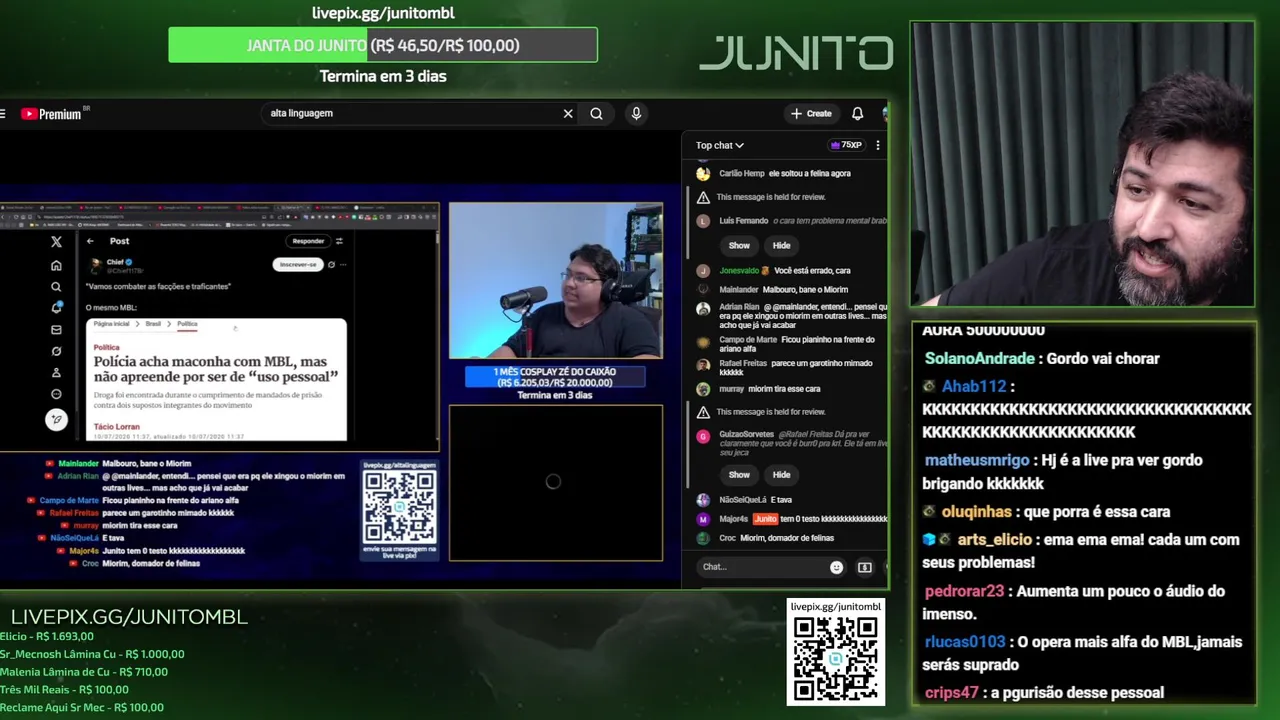Screen dimensions: 1280x720
Task: Click Inscrever-se on Chief's post
Action: (x=298, y=265)
